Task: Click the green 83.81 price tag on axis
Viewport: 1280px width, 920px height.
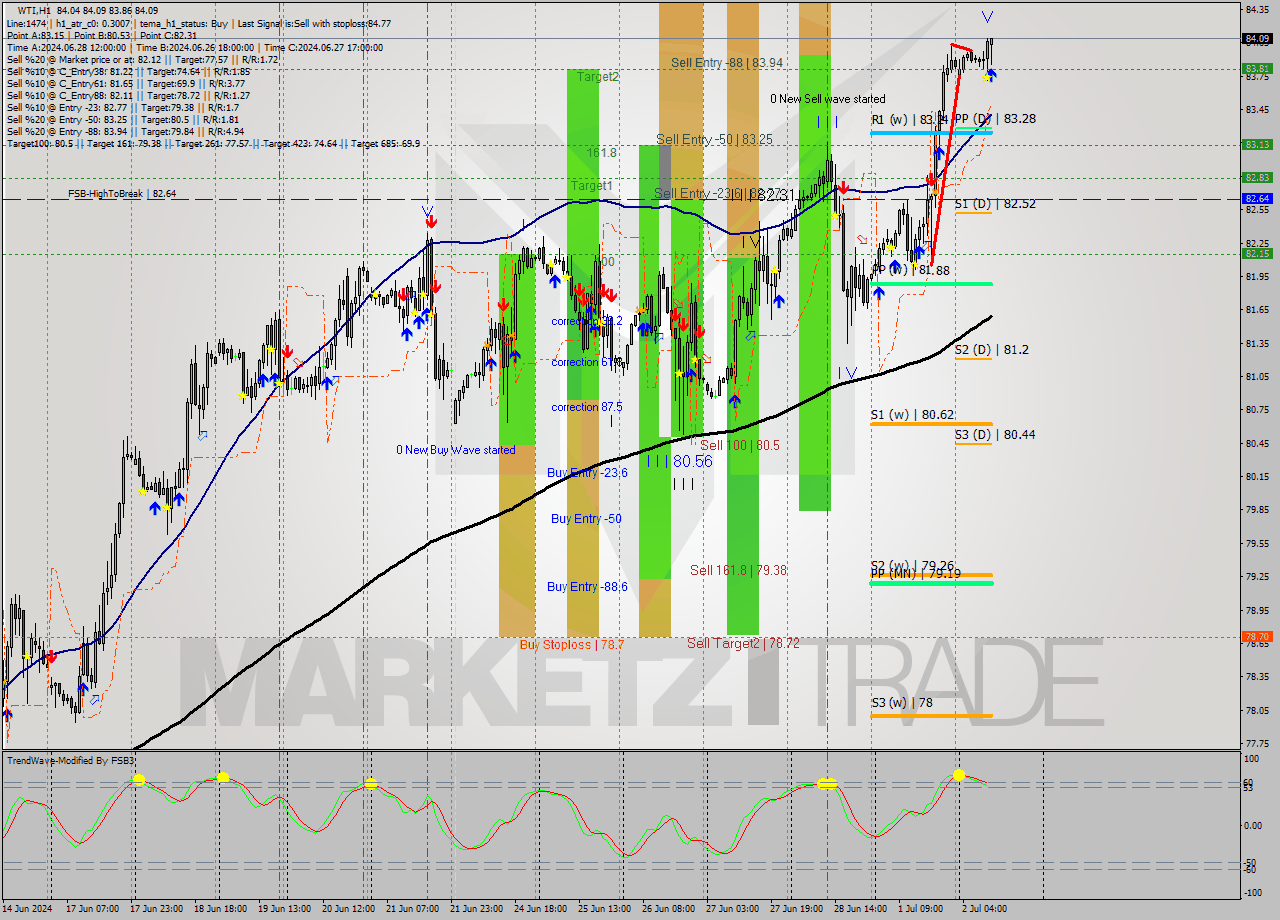Action: coord(1256,69)
